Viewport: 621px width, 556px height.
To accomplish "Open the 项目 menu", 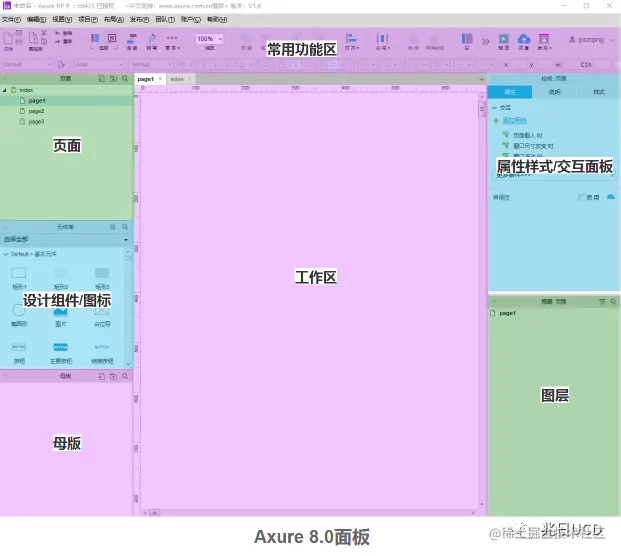I will pos(88,19).
